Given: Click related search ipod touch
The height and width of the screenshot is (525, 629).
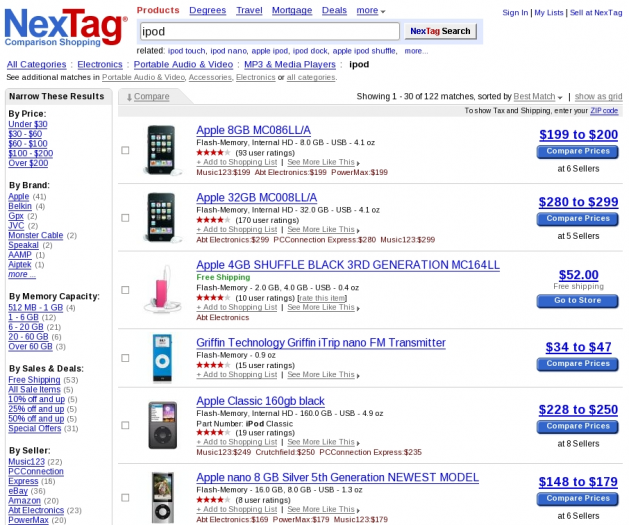Looking at the screenshot, I should [x=187, y=51].
